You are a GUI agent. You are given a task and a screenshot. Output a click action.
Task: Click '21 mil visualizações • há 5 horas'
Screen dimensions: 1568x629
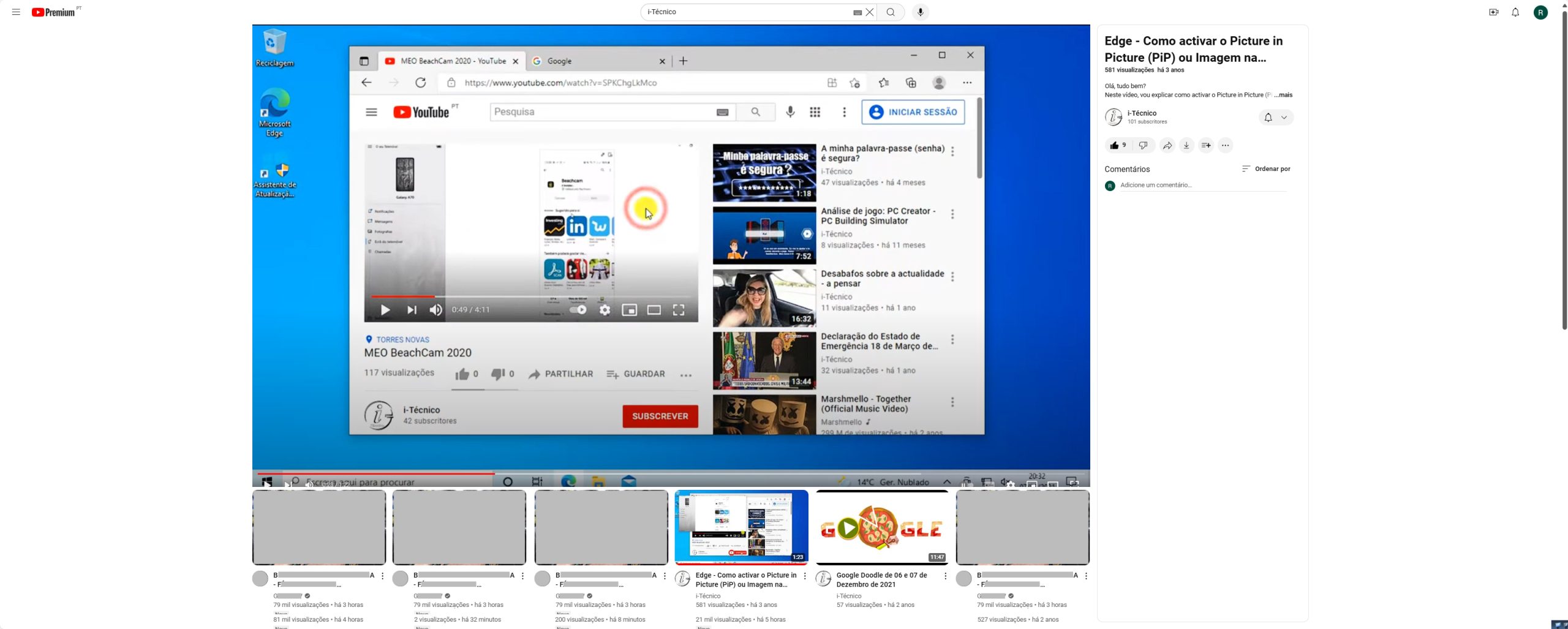click(741, 620)
